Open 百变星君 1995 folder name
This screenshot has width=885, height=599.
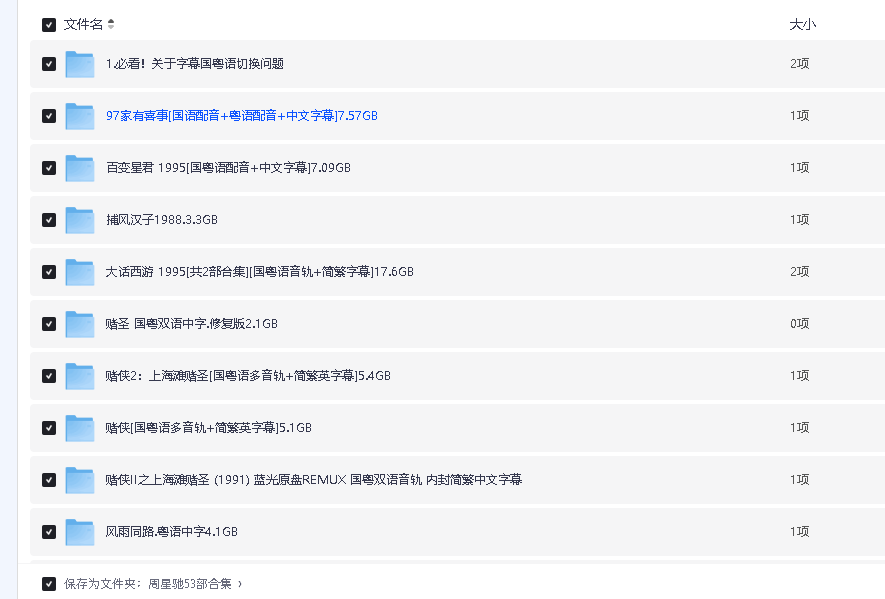pos(228,168)
